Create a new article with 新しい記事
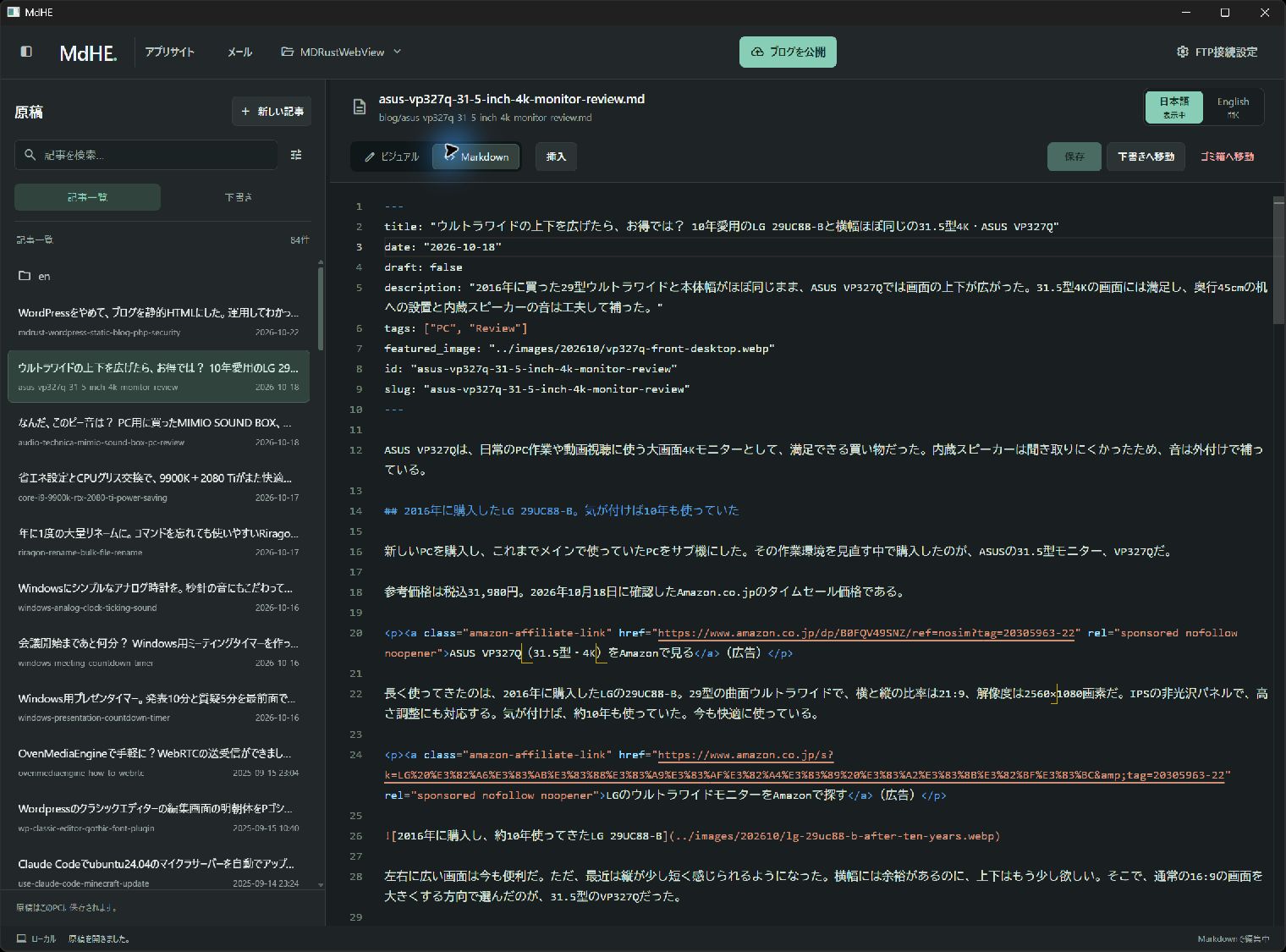This screenshot has height=952, width=1286. [272, 111]
